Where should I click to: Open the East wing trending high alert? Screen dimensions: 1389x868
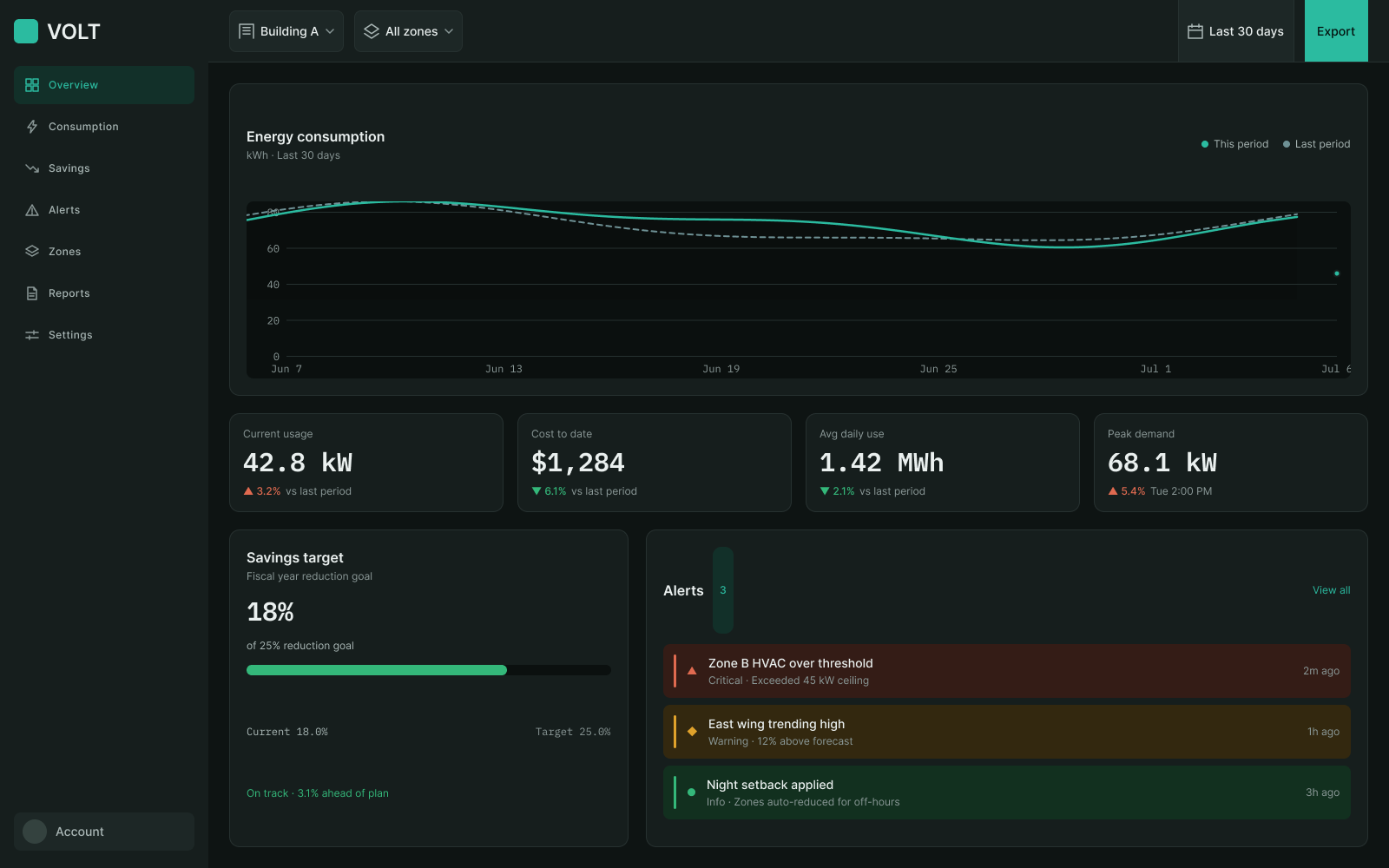(1007, 732)
